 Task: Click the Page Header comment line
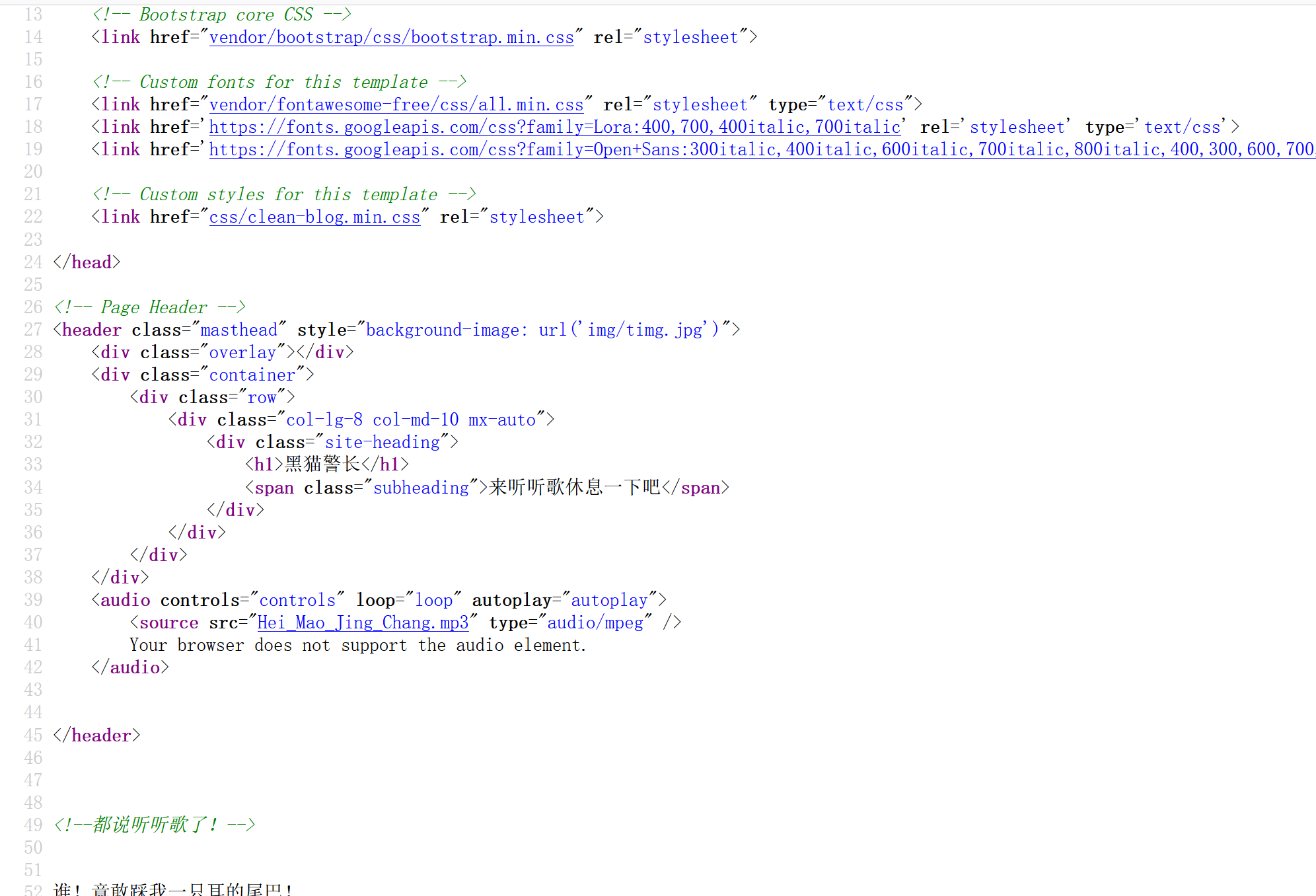(150, 307)
